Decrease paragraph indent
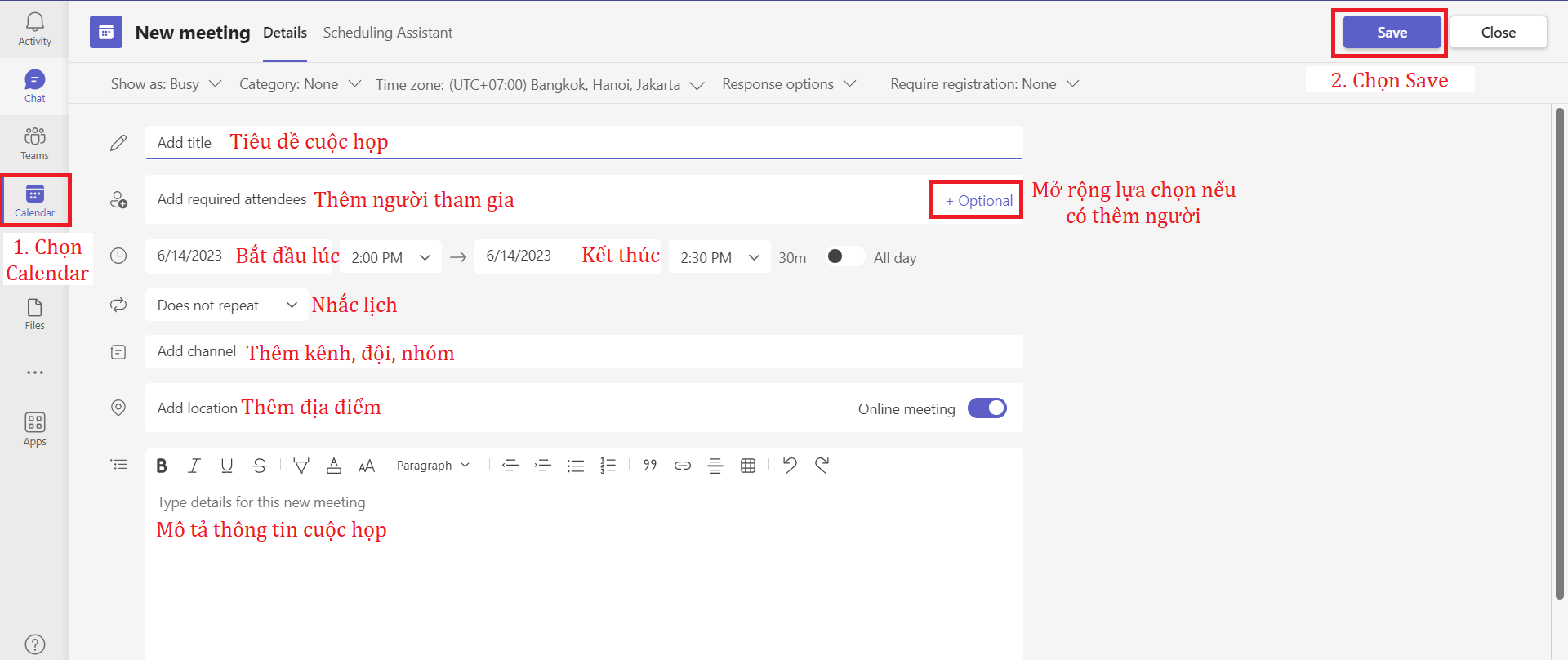1568x660 pixels. [510, 466]
